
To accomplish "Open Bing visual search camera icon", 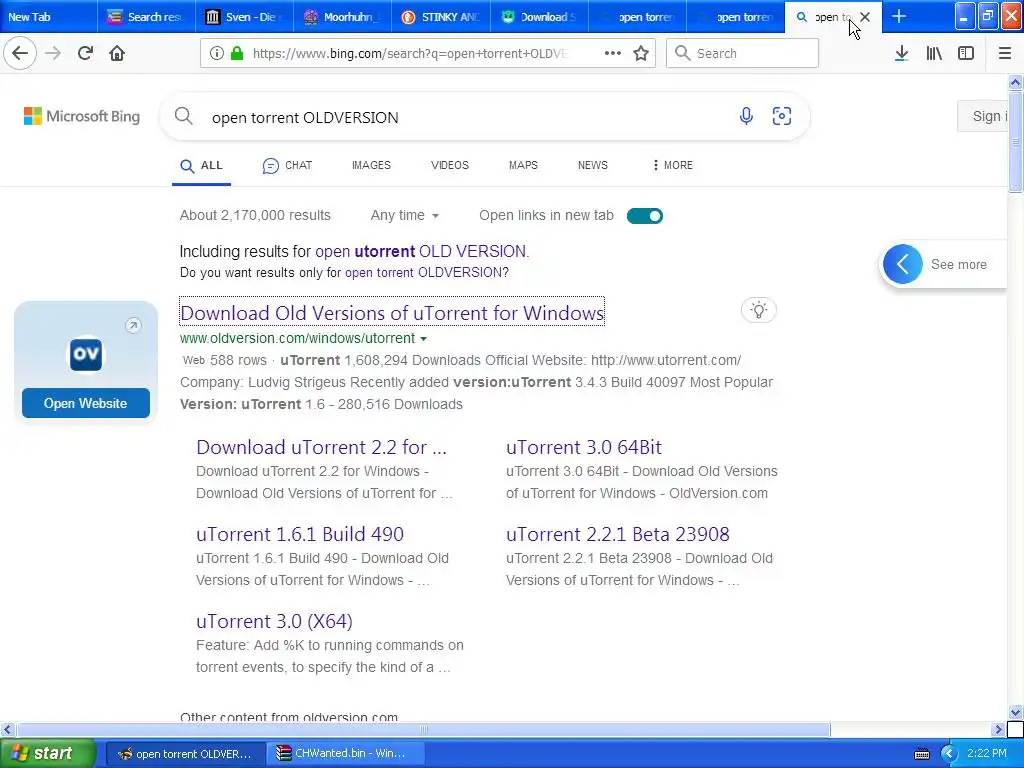I will (782, 116).
